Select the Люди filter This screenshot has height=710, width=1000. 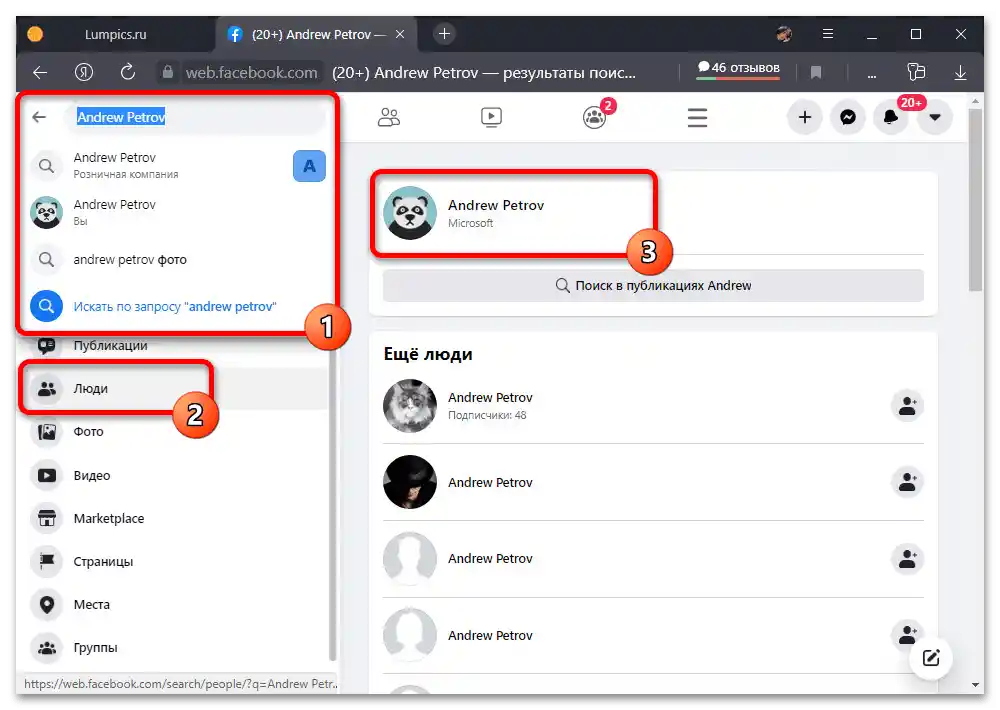click(x=175, y=388)
